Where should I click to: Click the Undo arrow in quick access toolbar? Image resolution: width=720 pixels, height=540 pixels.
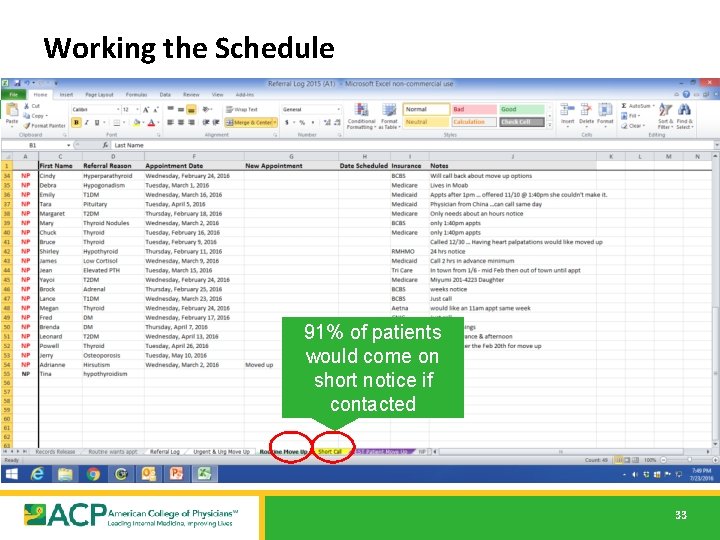(27, 83)
